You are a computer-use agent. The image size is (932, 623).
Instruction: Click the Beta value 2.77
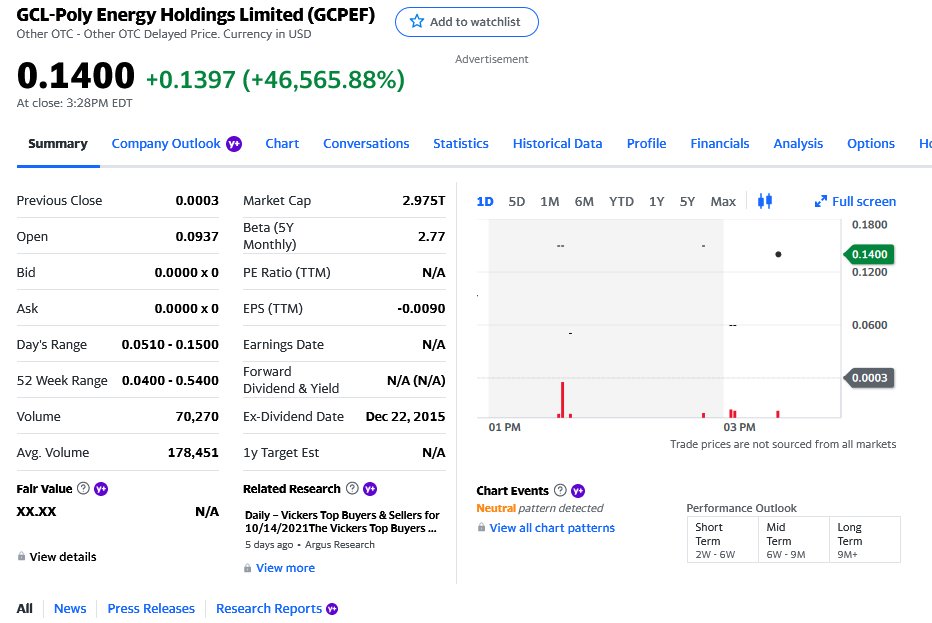point(432,237)
